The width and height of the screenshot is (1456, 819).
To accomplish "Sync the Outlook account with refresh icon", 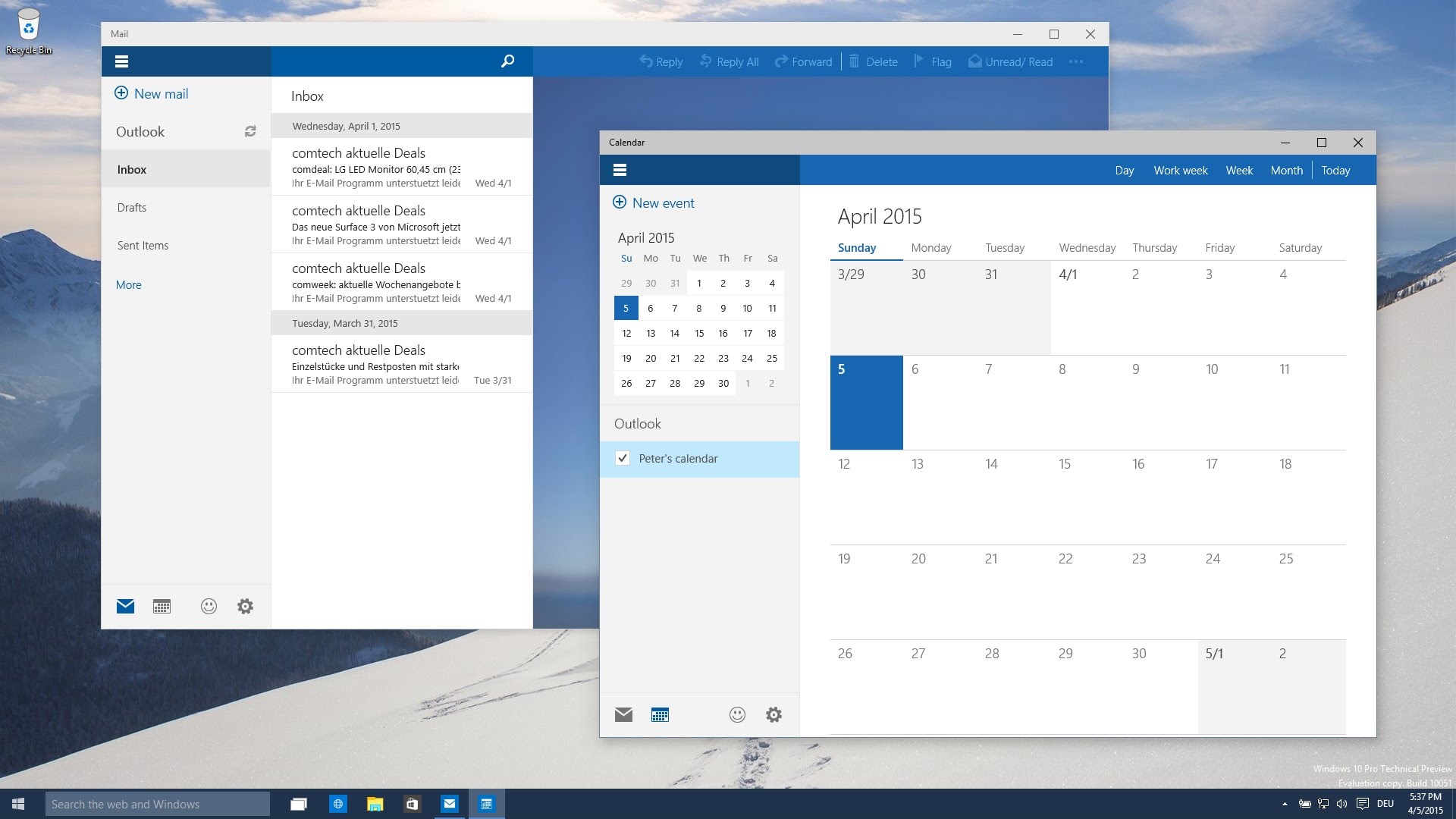I will pyautogui.click(x=250, y=131).
